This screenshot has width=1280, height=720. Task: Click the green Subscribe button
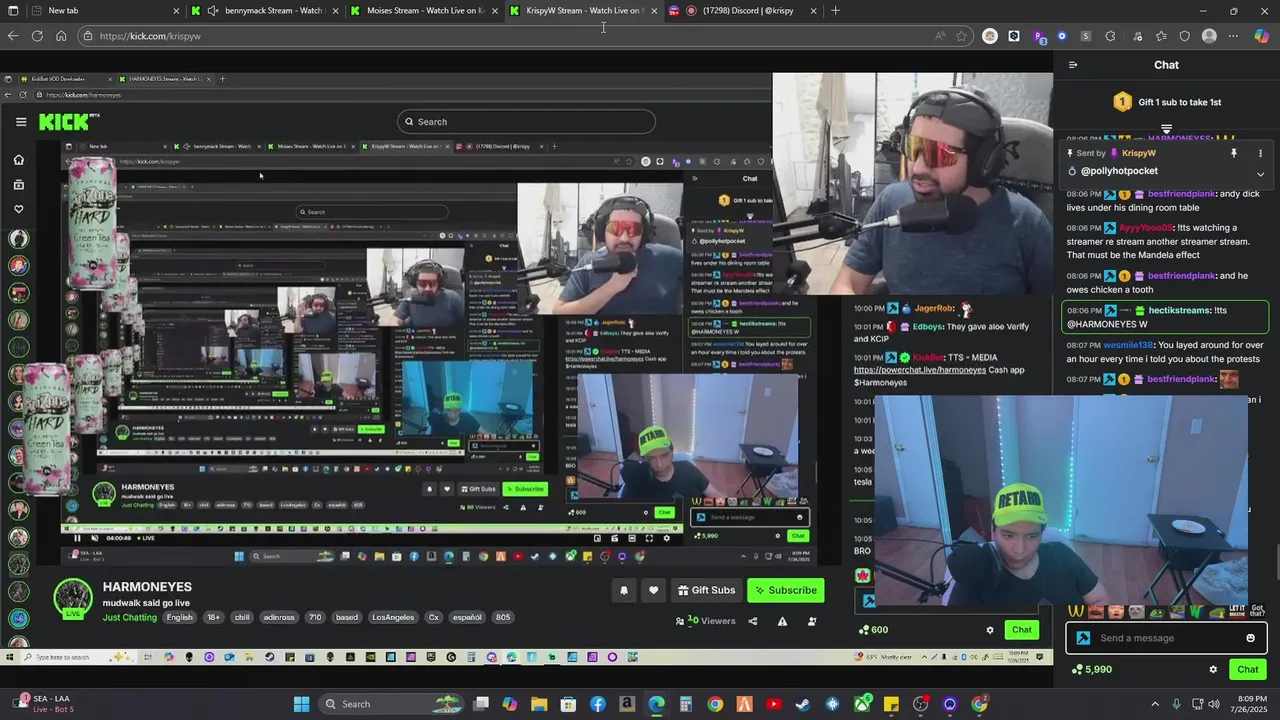coord(785,590)
